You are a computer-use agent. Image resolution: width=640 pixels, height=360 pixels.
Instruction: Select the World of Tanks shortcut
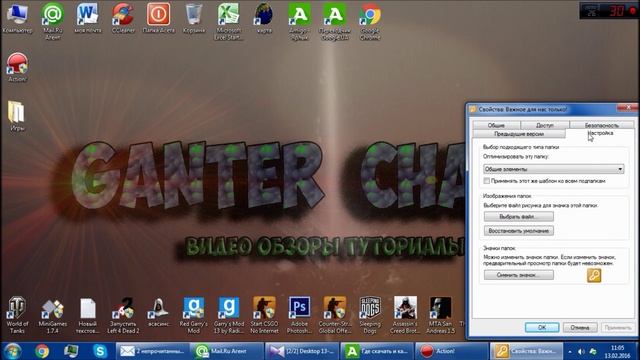[17, 315]
